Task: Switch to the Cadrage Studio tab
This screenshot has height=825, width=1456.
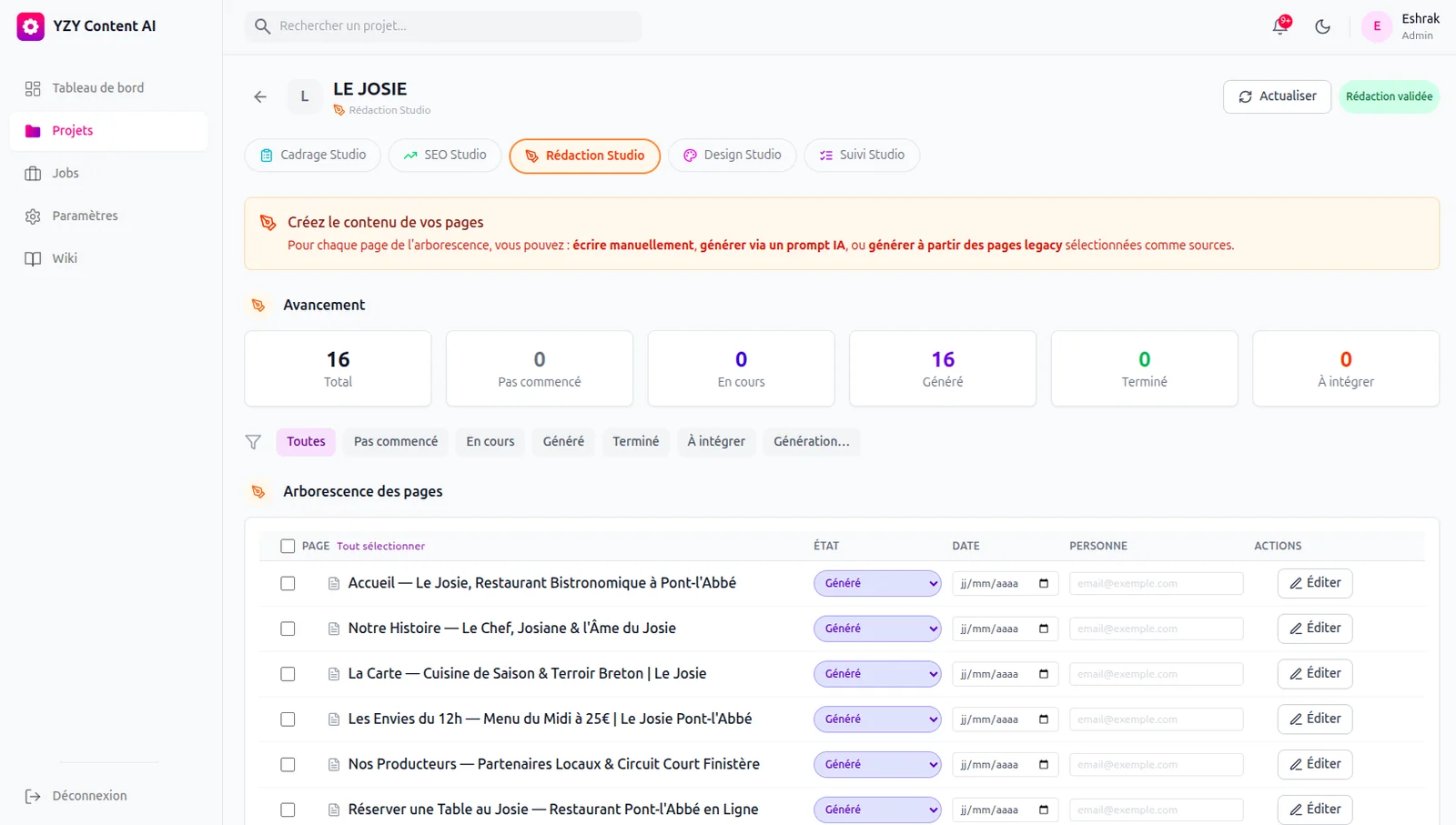Action: [x=313, y=156]
